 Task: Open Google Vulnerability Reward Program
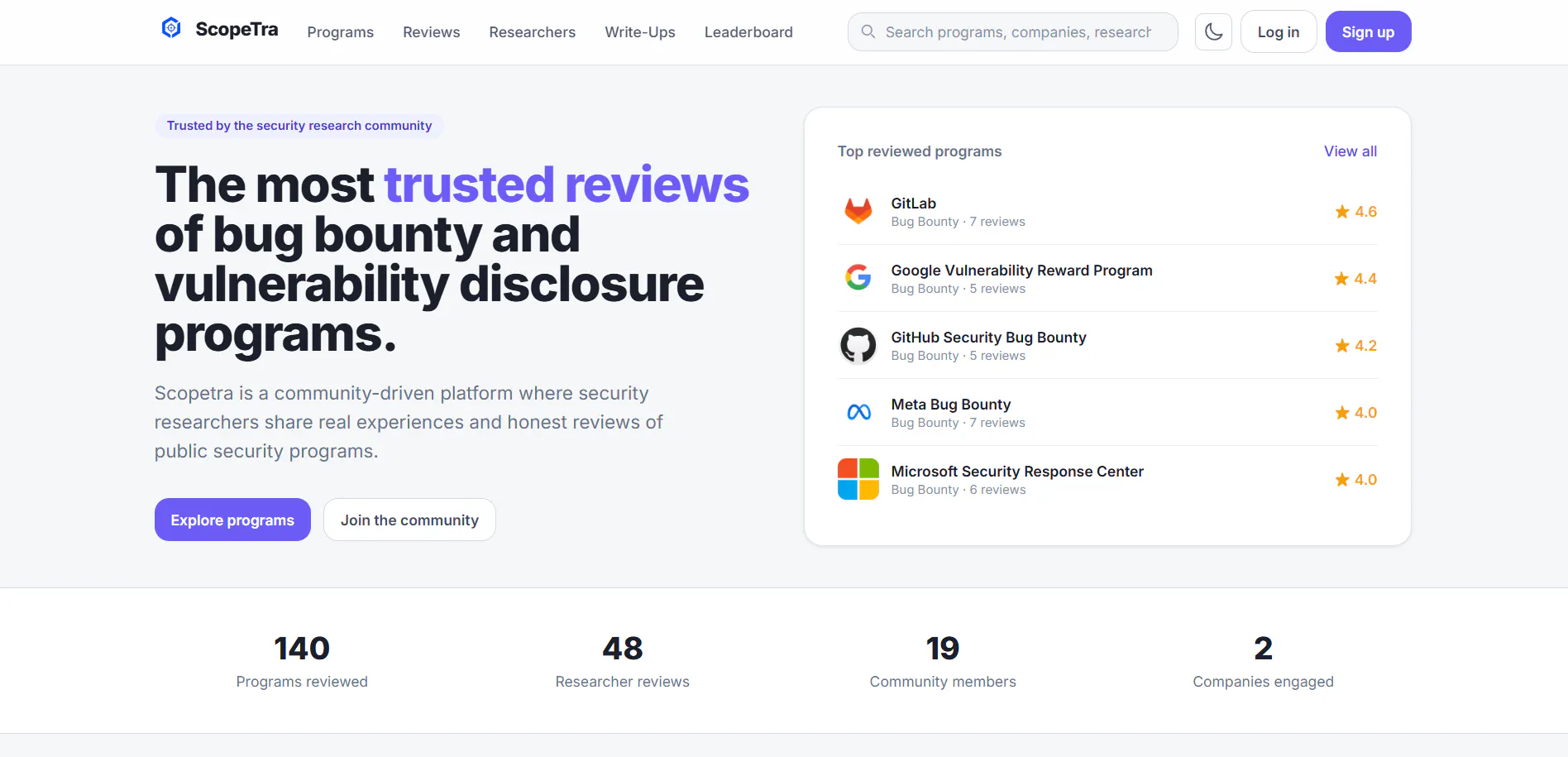[1021, 271]
